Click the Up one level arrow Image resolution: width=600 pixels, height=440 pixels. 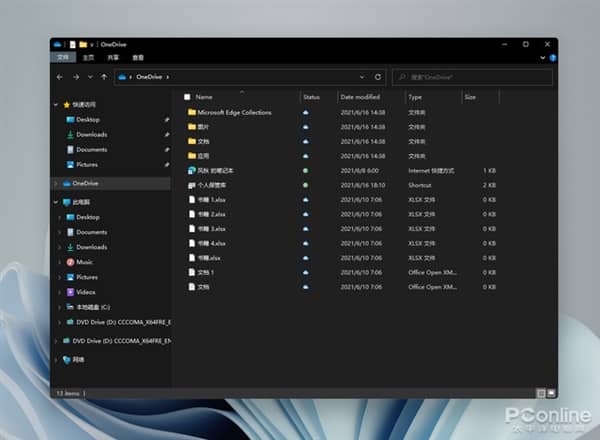click(x=104, y=76)
